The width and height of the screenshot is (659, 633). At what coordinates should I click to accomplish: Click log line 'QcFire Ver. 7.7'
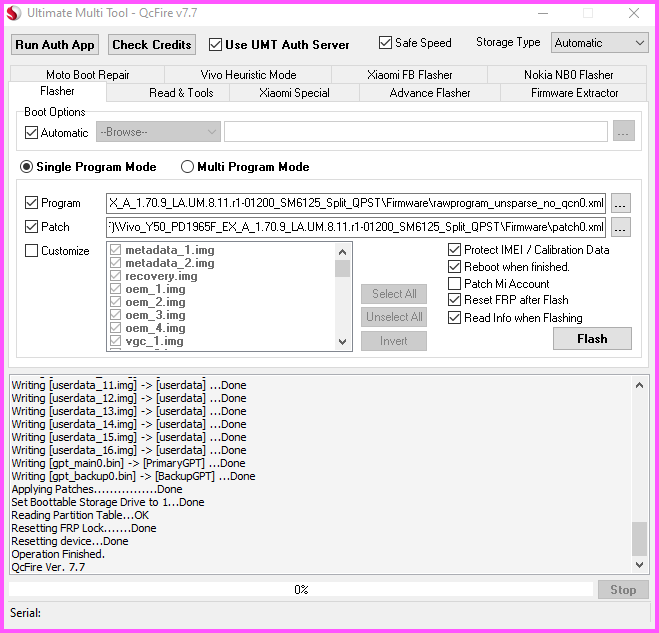click(x=48, y=567)
